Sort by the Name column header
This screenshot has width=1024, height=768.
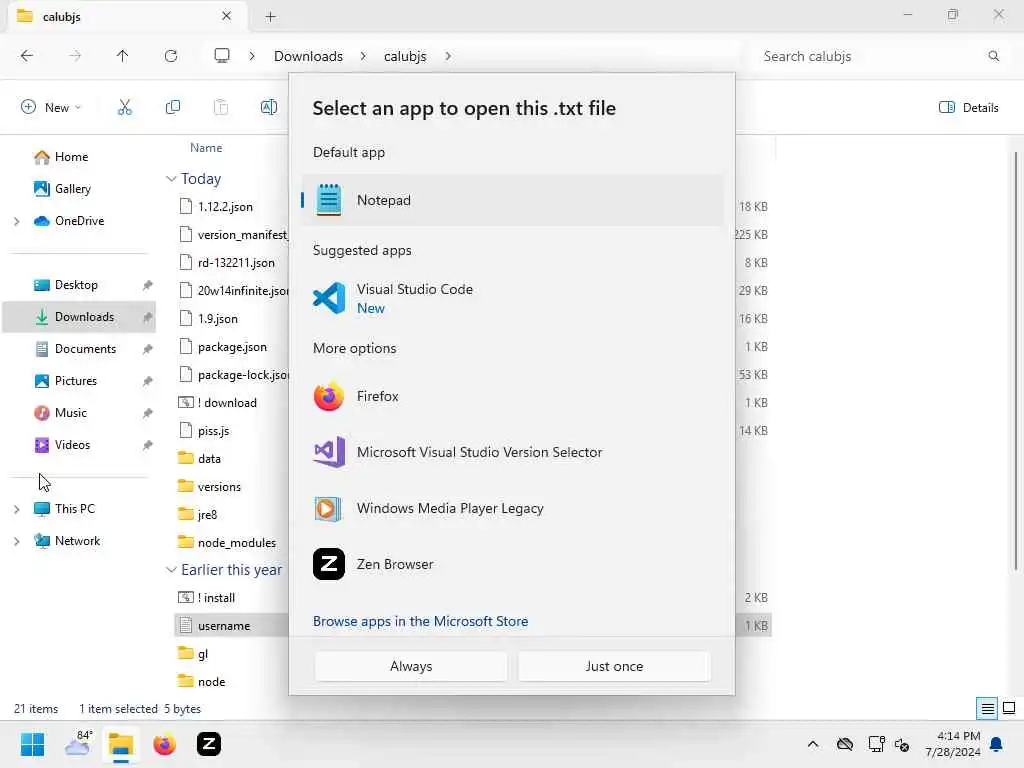pos(206,148)
